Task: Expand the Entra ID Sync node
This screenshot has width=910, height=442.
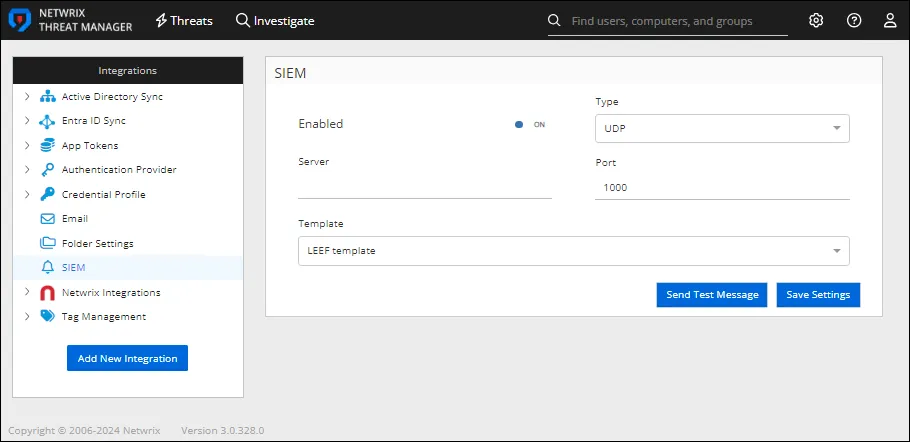Action: 27,121
